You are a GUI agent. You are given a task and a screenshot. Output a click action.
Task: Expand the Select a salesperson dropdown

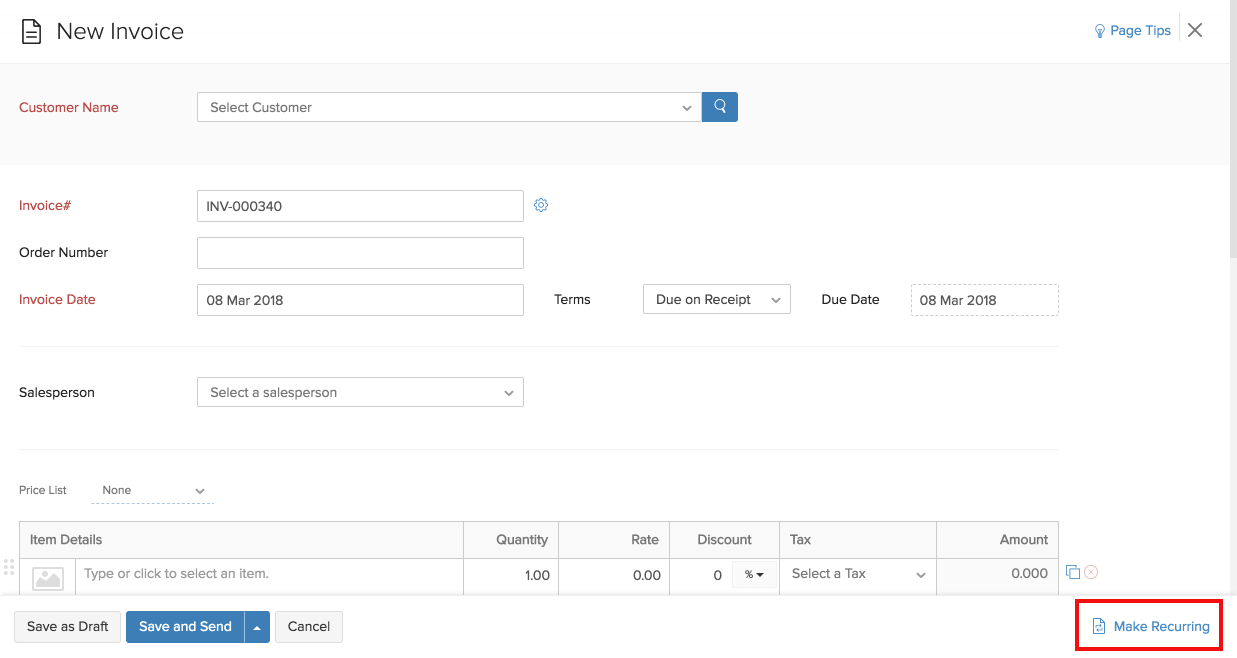coord(360,391)
